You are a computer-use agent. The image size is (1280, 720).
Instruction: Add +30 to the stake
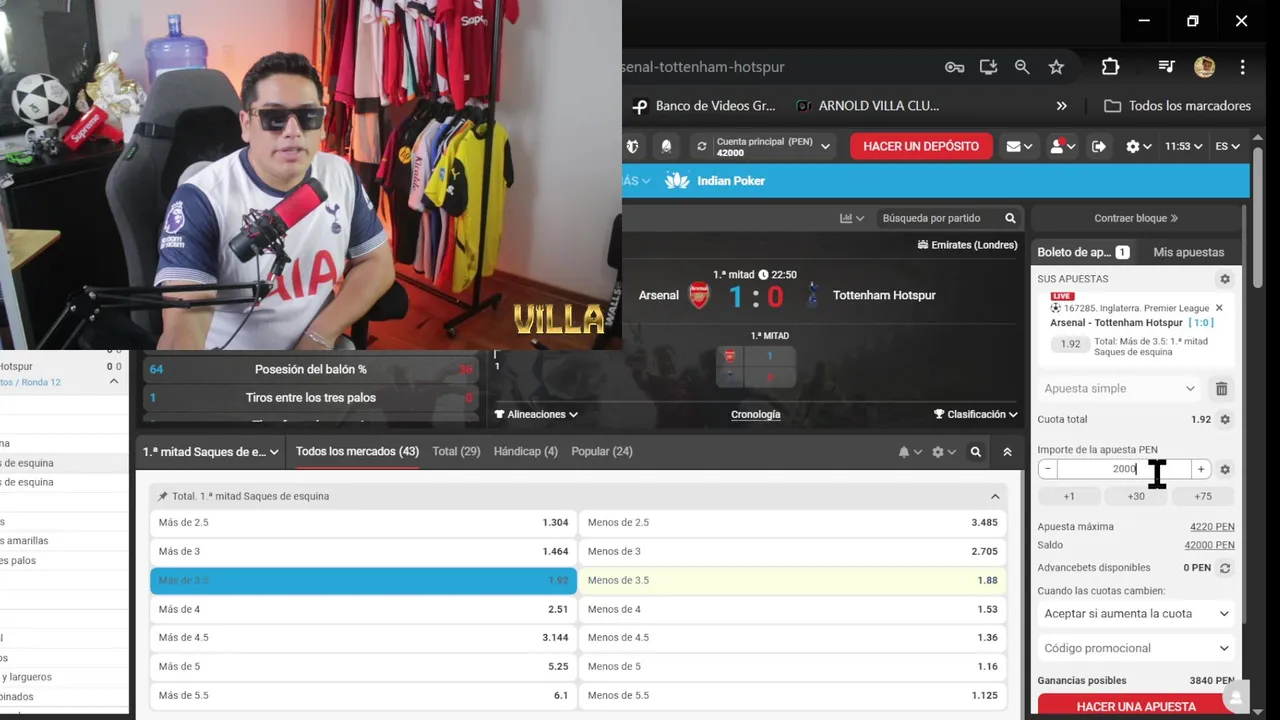[x=1136, y=496]
